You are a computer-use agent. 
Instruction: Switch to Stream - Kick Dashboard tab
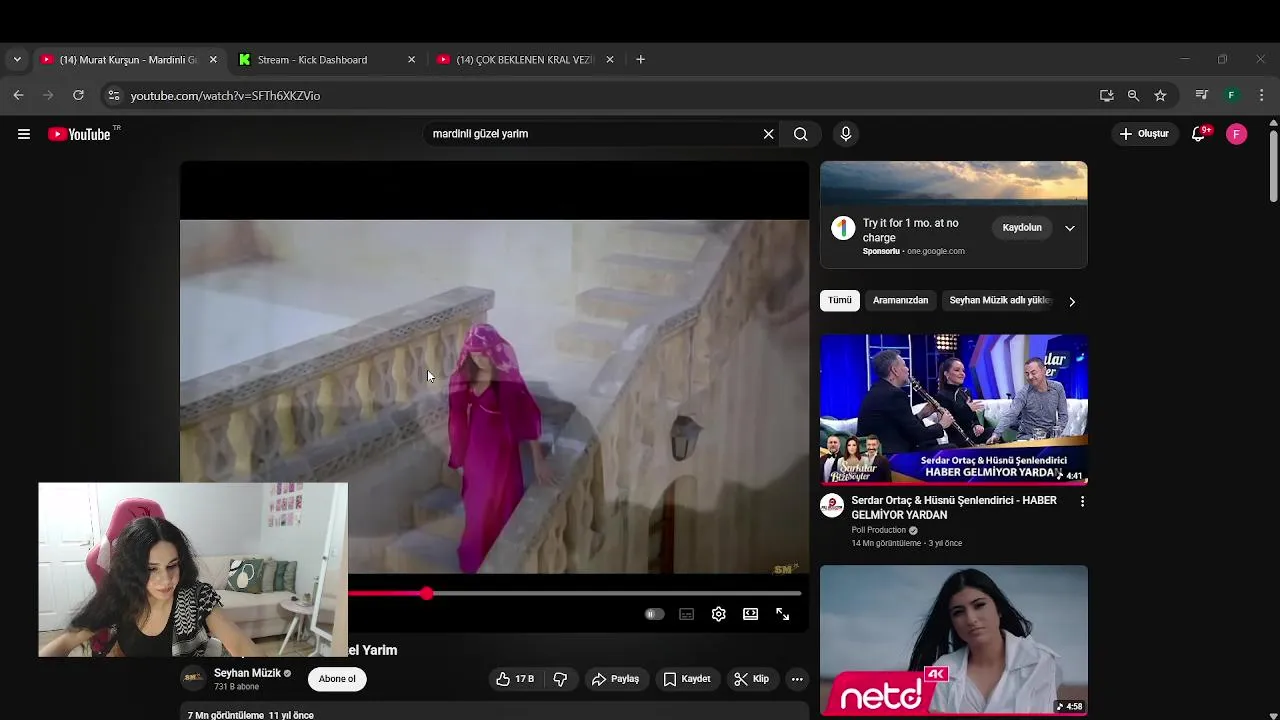click(x=325, y=60)
